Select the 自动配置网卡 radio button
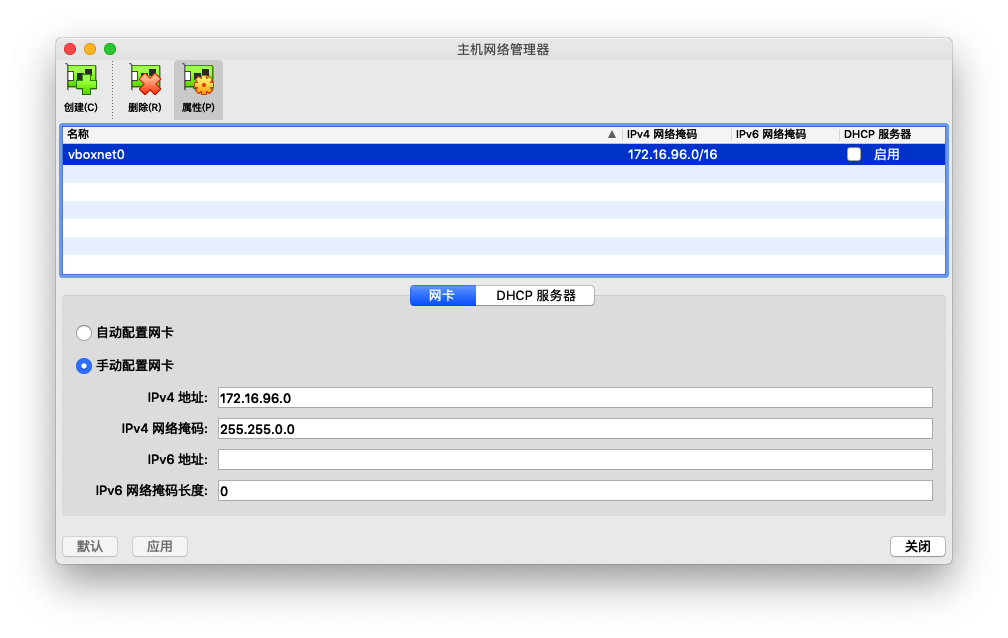This screenshot has width=1008, height=638. pos(84,332)
